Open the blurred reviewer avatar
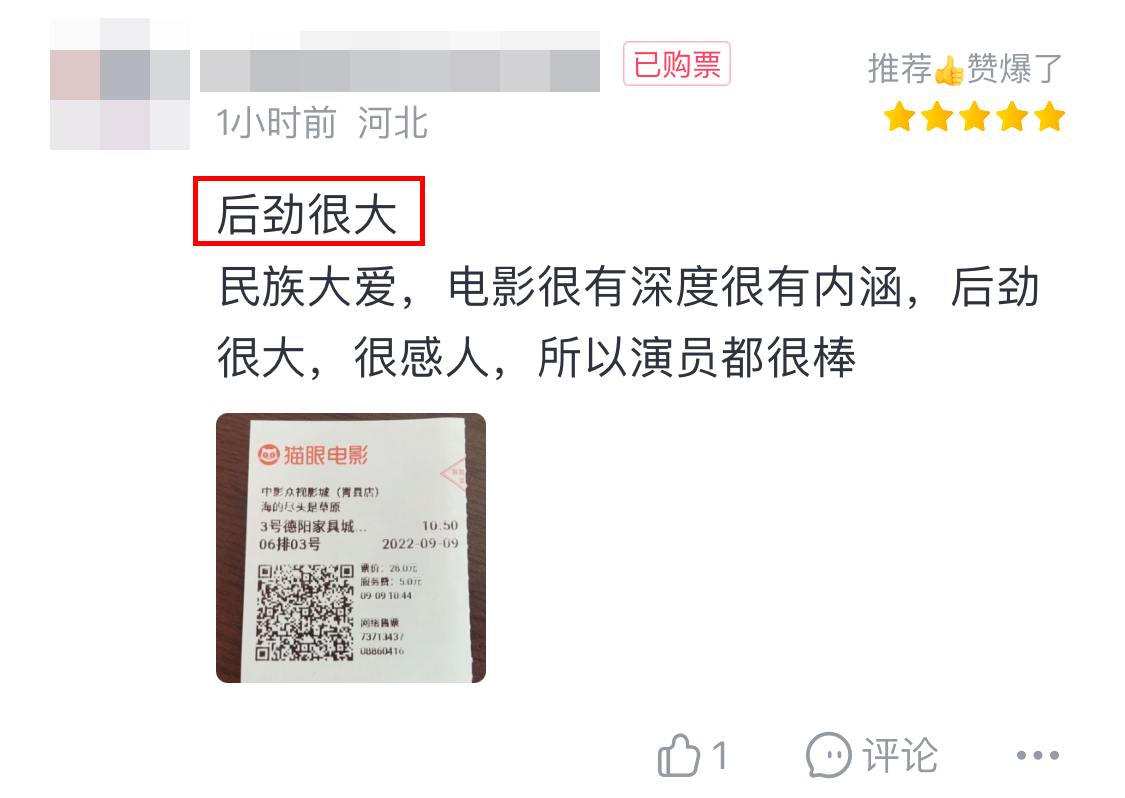The height and width of the screenshot is (798, 1125). [x=120, y=84]
